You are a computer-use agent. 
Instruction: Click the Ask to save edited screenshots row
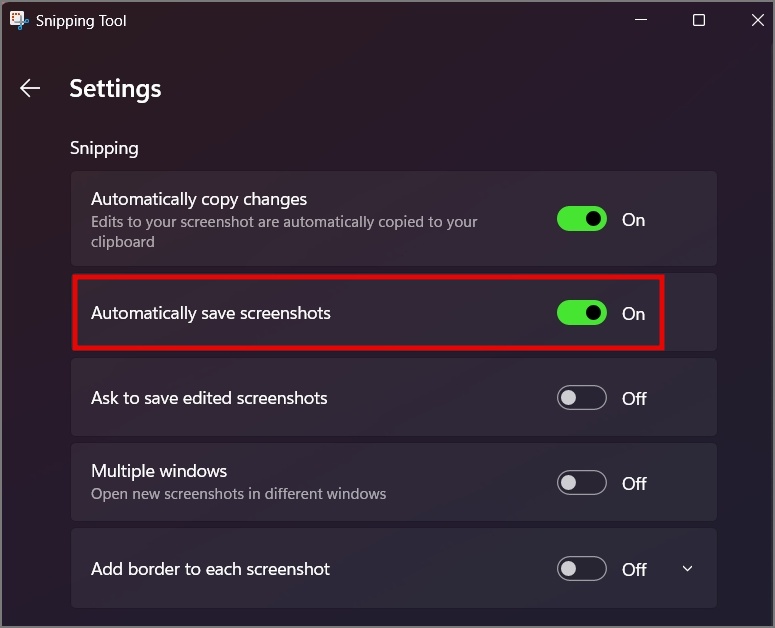point(394,397)
